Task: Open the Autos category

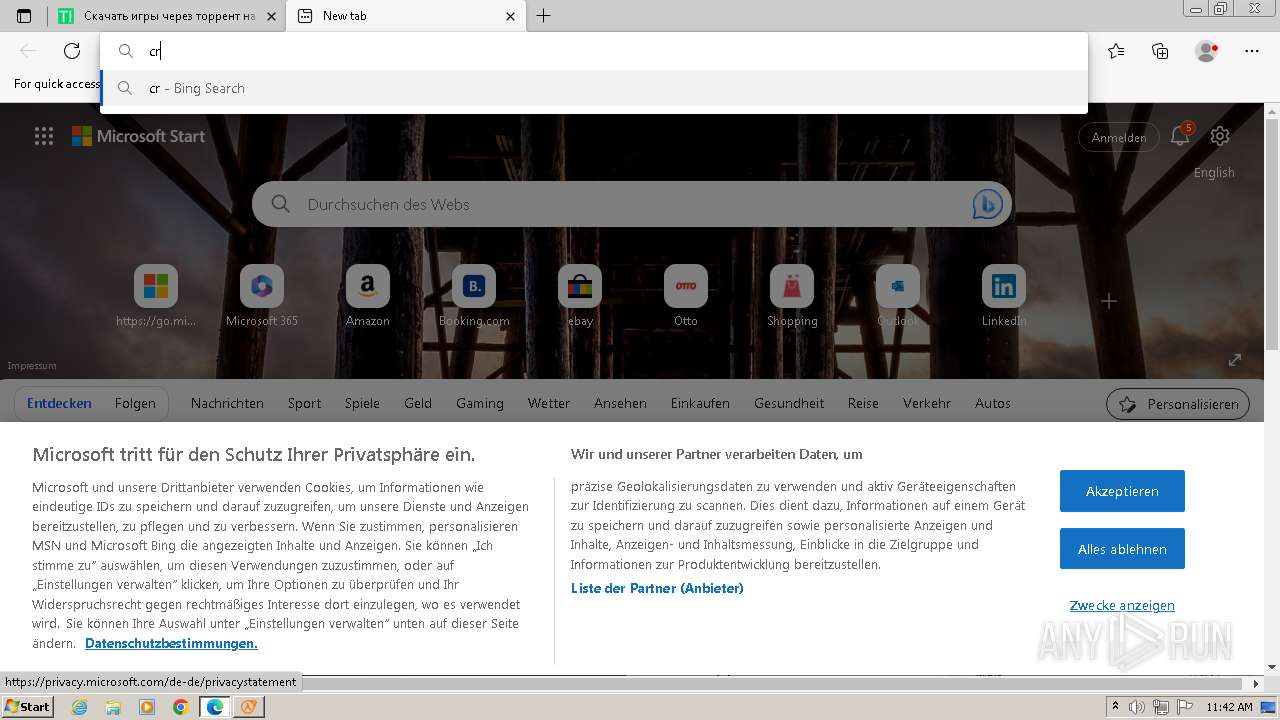Action: click(993, 403)
